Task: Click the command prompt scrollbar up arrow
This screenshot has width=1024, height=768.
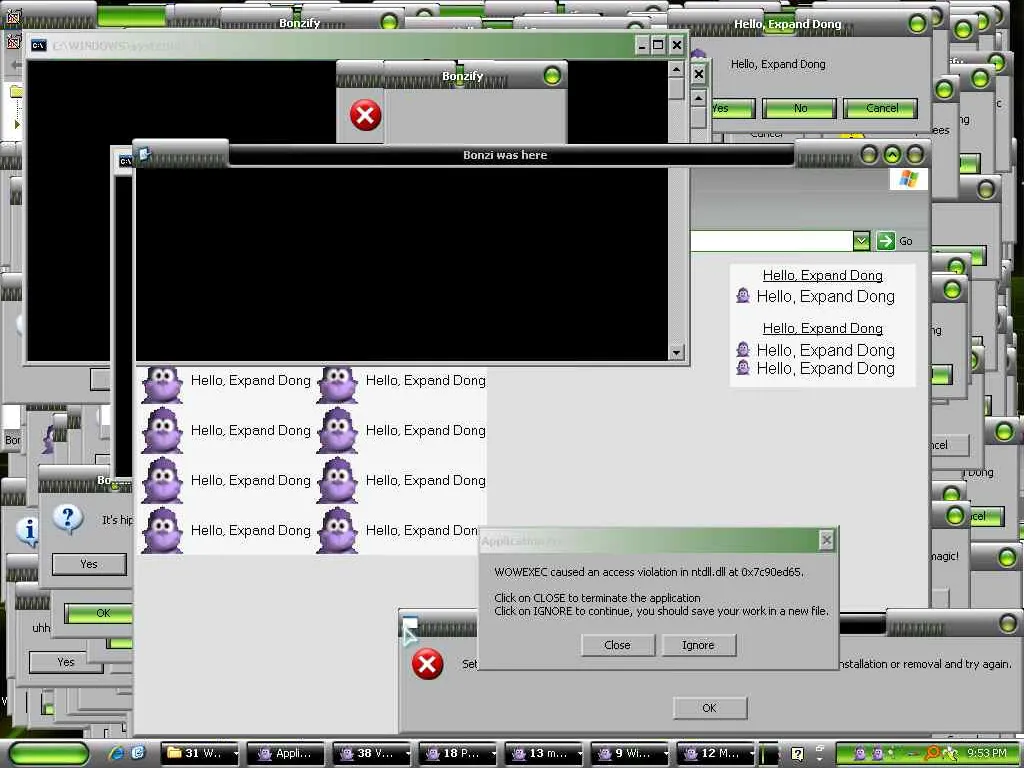Action: (x=677, y=69)
